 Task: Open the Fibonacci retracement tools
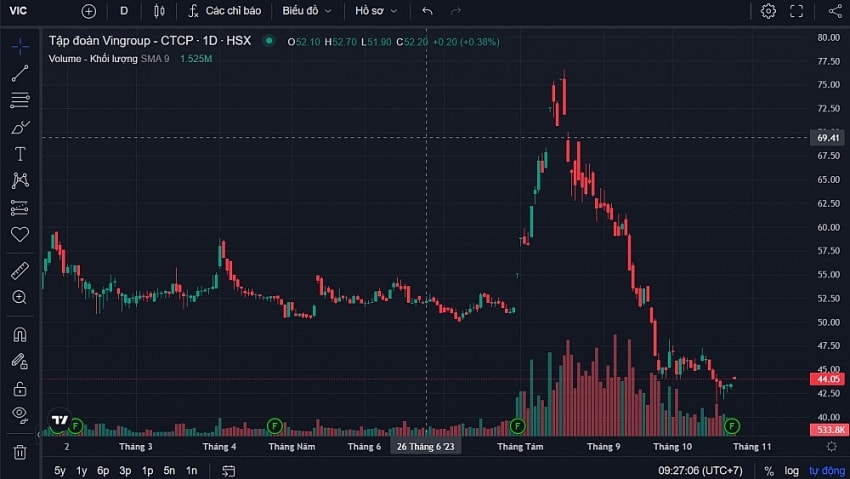click(20, 100)
